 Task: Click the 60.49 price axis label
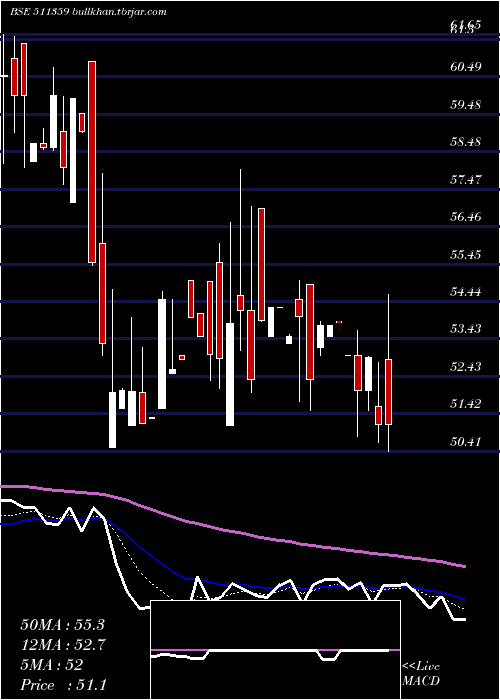tap(466, 67)
